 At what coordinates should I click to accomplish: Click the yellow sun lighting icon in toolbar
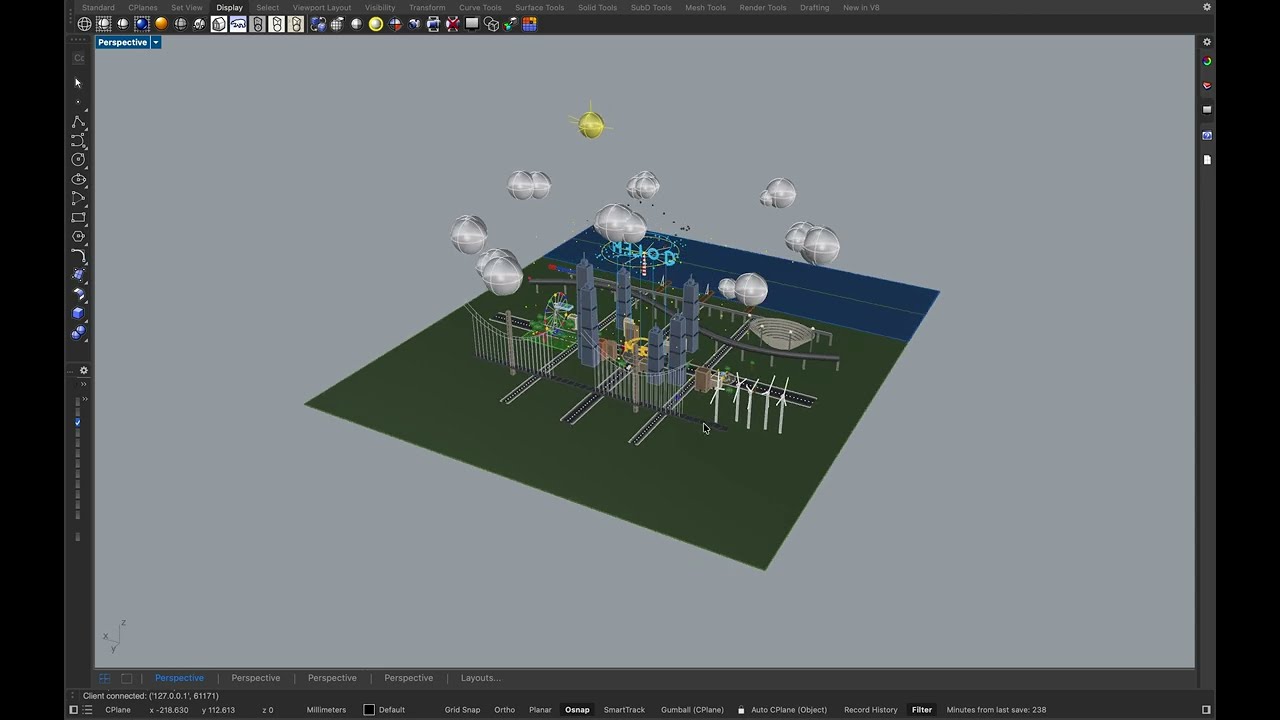pos(376,24)
